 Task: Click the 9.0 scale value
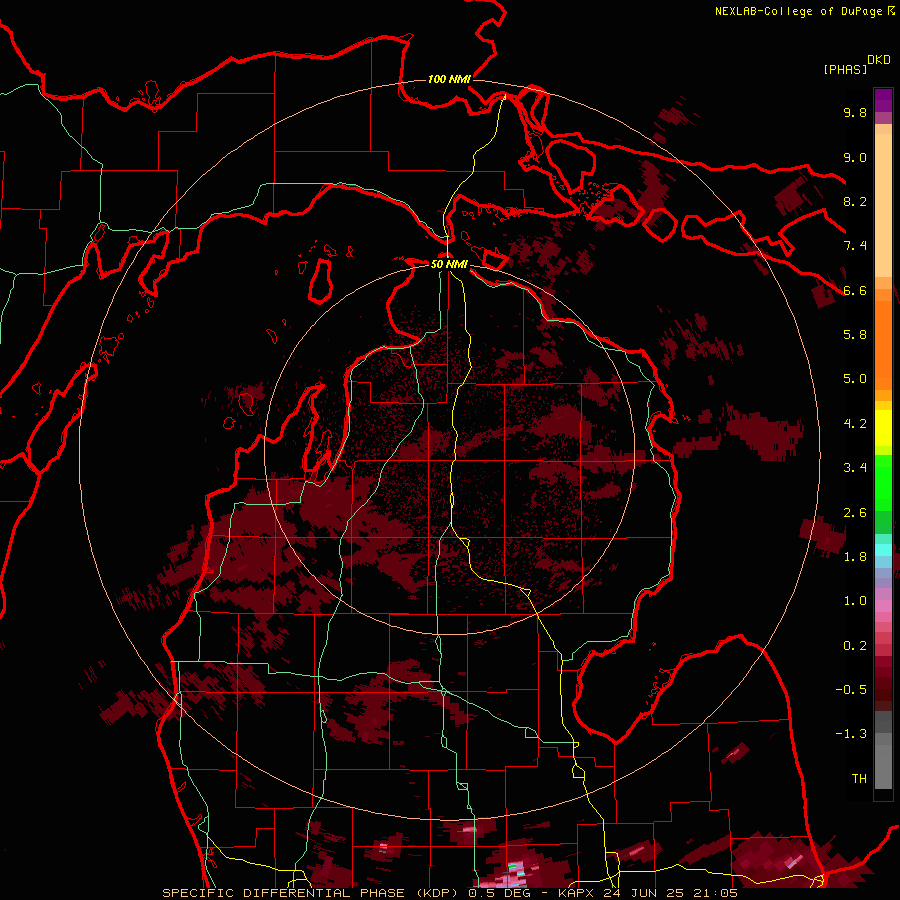tap(855, 157)
